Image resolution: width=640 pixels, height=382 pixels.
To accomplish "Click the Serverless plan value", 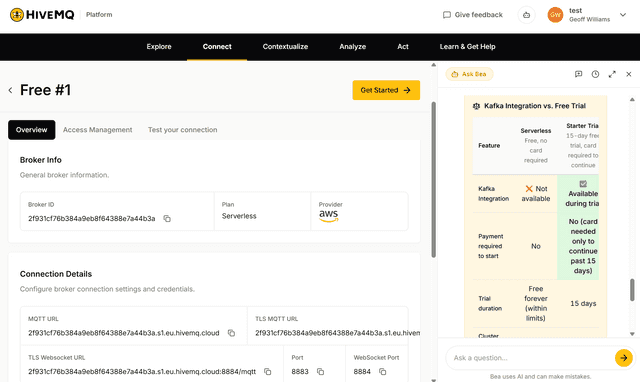I will (239, 216).
